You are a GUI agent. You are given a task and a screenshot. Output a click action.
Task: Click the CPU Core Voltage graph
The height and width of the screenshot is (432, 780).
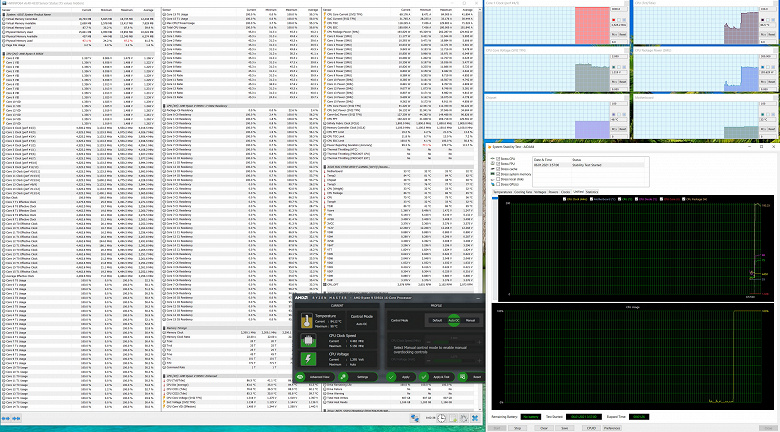pyautogui.click(x=548, y=72)
